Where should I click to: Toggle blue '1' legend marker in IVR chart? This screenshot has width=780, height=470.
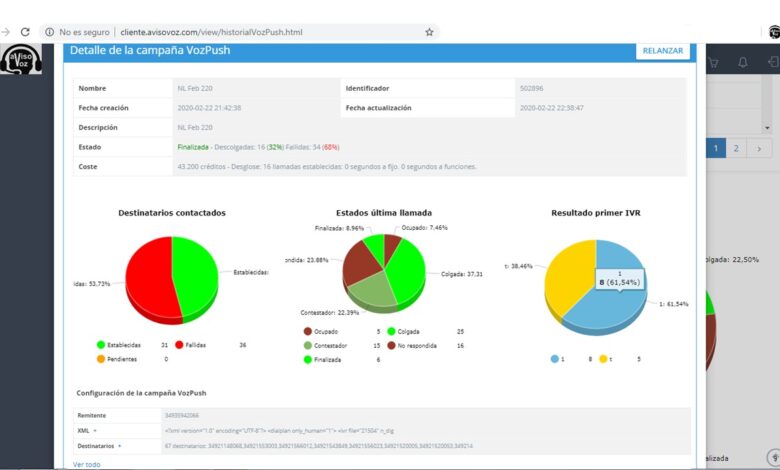coord(555,359)
